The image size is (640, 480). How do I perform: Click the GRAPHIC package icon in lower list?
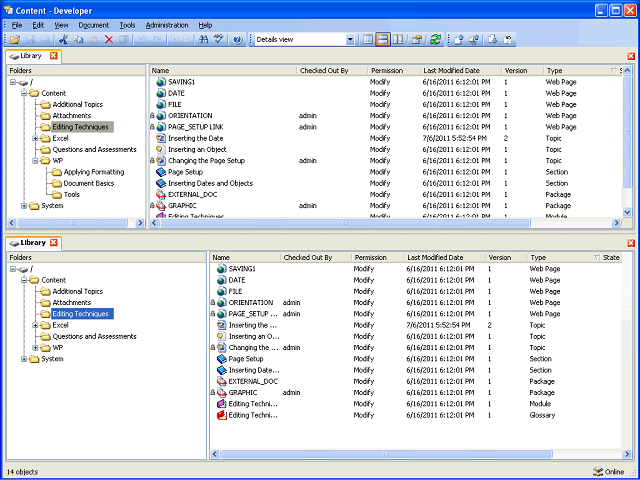coord(221,393)
